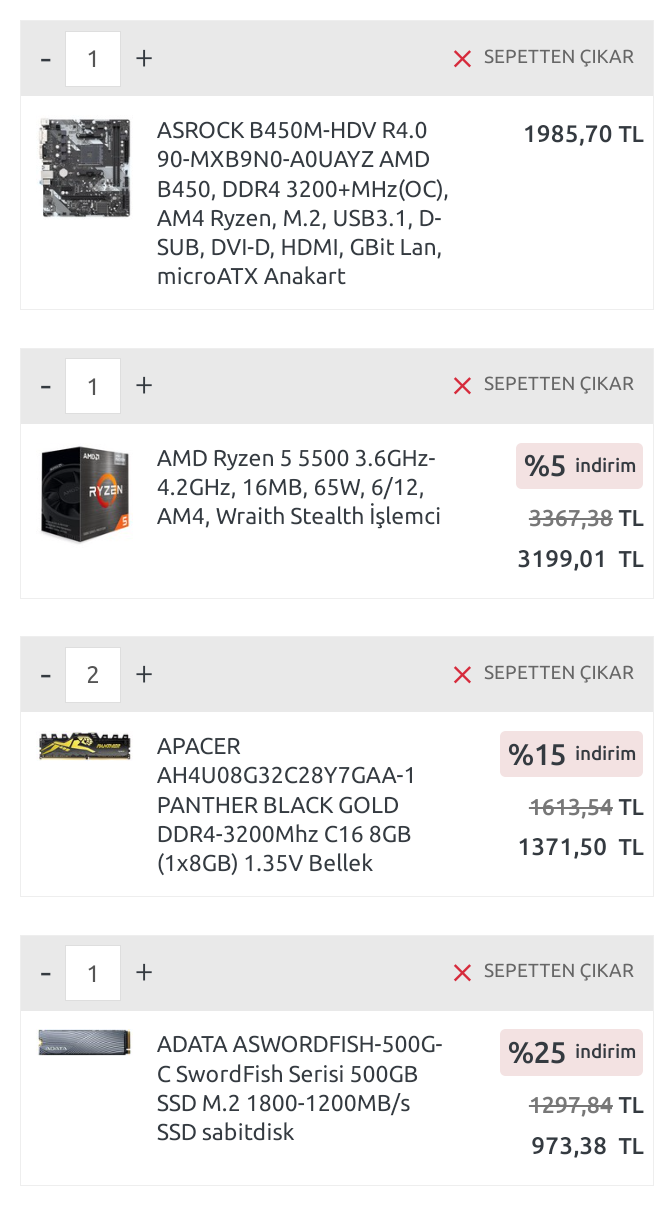Decrease ASRock motherboard quantity with minus
The height and width of the screenshot is (1211, 668).
pos(45,58)
